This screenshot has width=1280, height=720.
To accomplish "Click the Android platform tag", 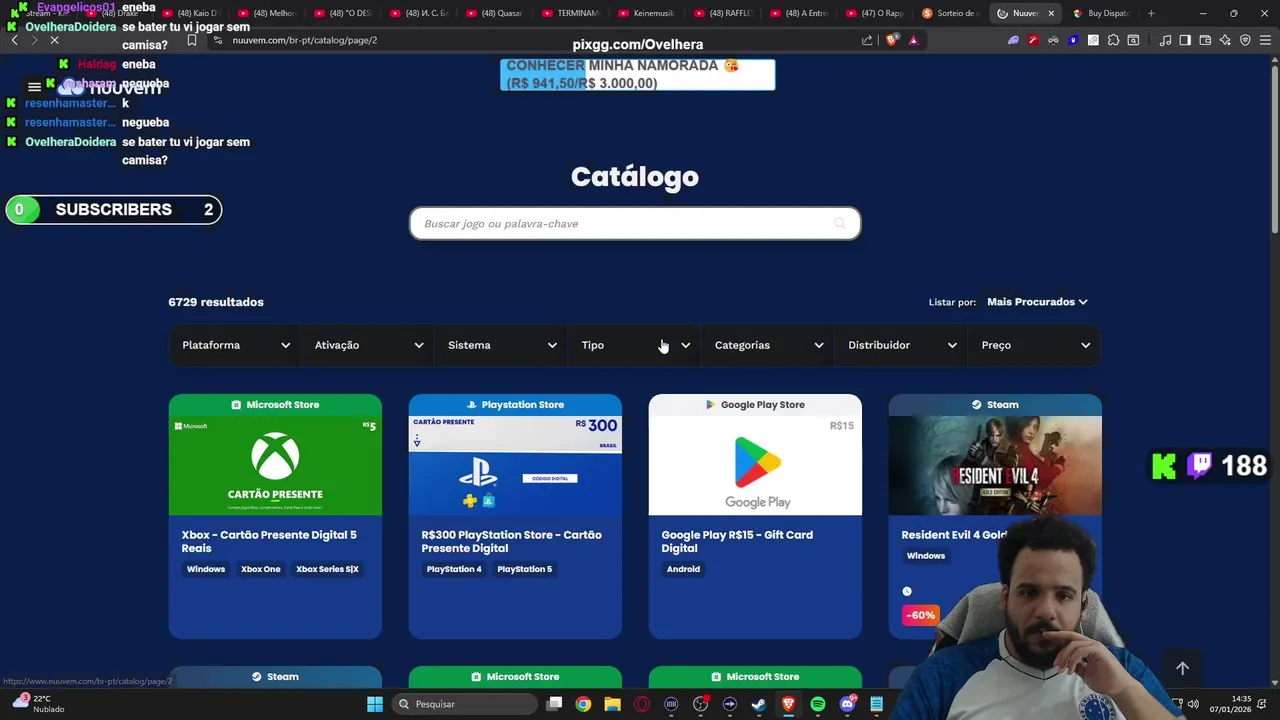I will pos(683,569).
